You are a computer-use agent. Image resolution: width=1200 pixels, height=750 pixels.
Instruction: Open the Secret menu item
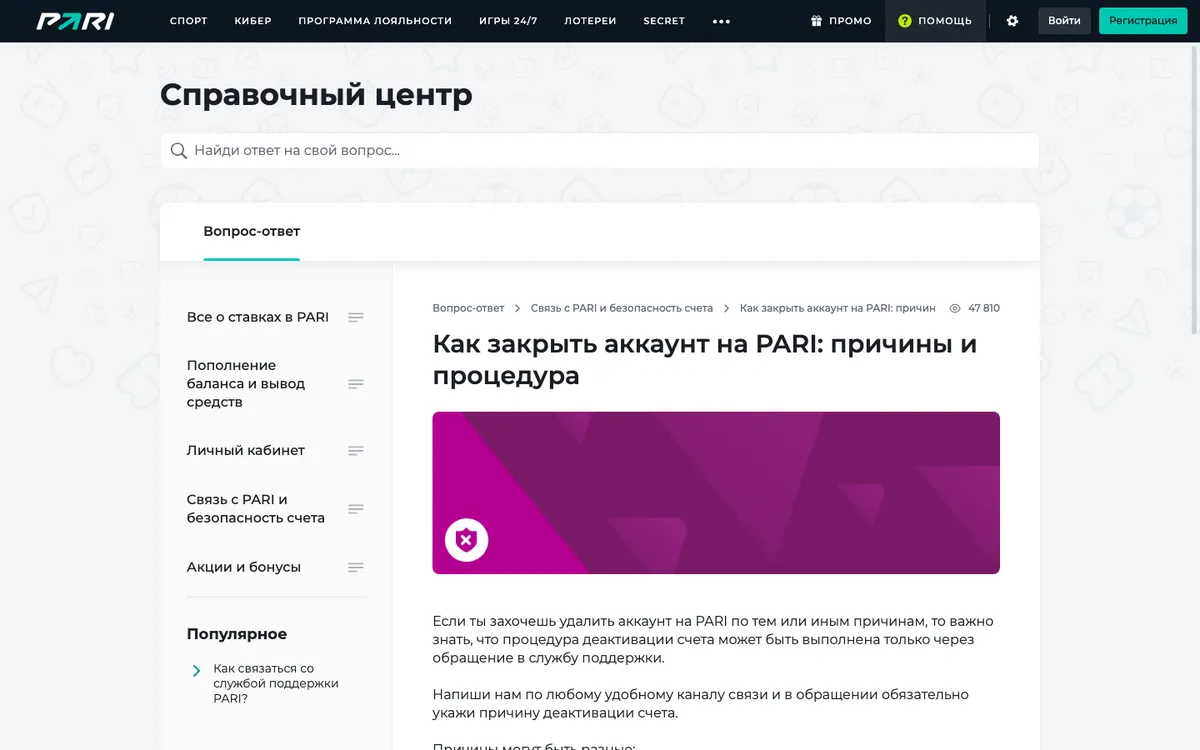click(664, 21)
